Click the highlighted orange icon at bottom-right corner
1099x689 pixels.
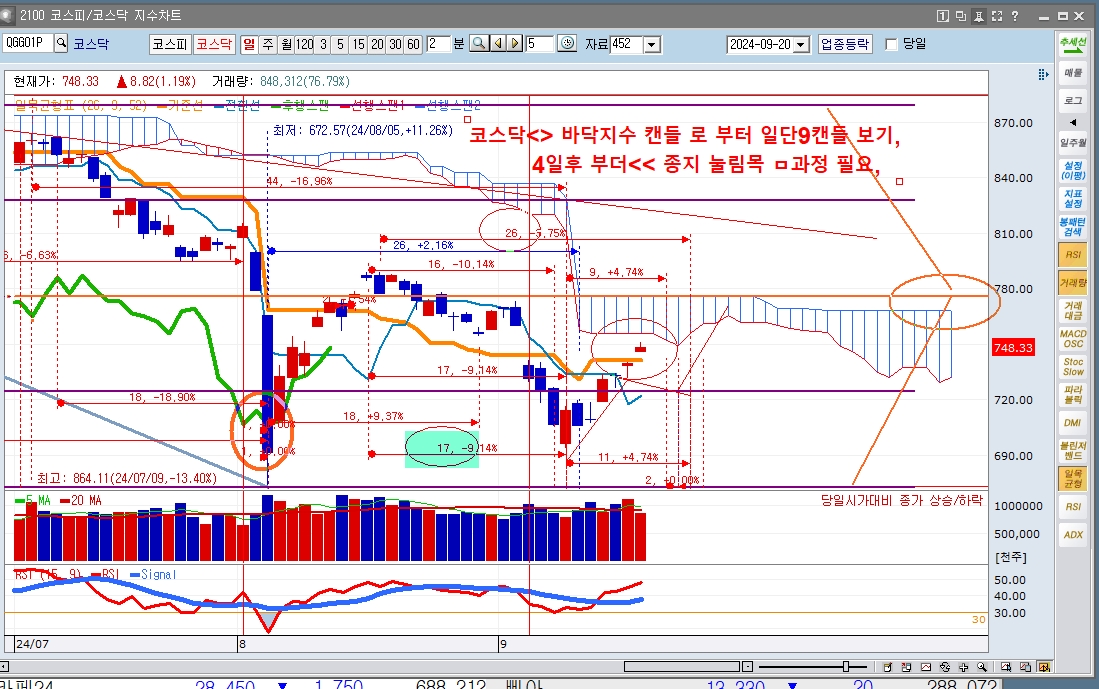point(1044,667)
